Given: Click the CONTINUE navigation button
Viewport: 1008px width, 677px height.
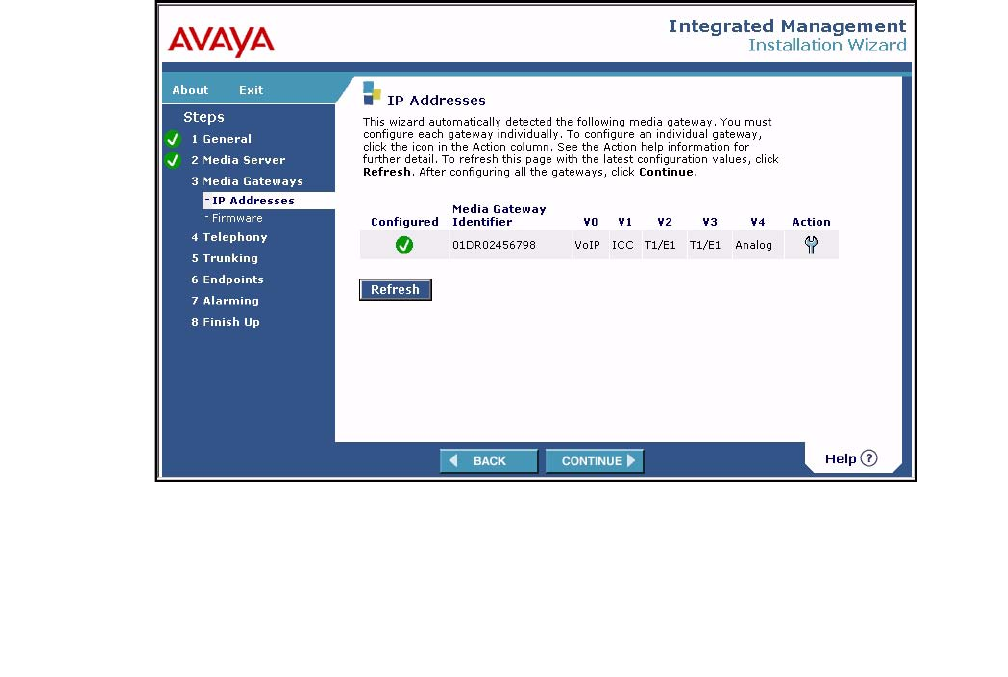Looking at the screenshot, I should tap(595, 461).
